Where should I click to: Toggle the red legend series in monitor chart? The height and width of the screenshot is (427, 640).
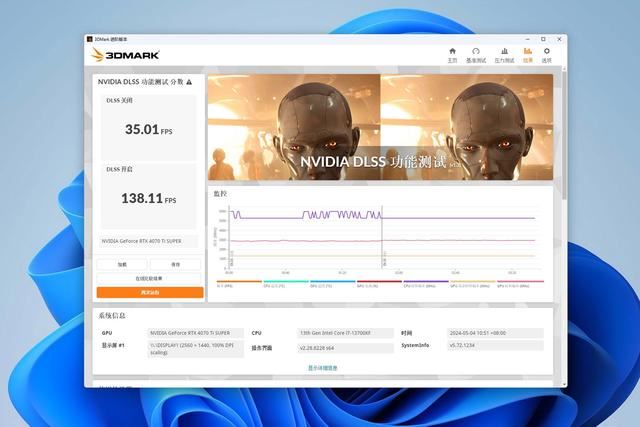coord(366,284)
